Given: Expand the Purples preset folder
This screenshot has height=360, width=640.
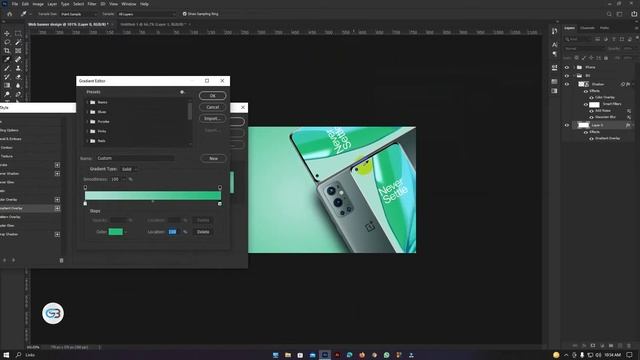Looking at the screenshot, I should coord(87,122).
